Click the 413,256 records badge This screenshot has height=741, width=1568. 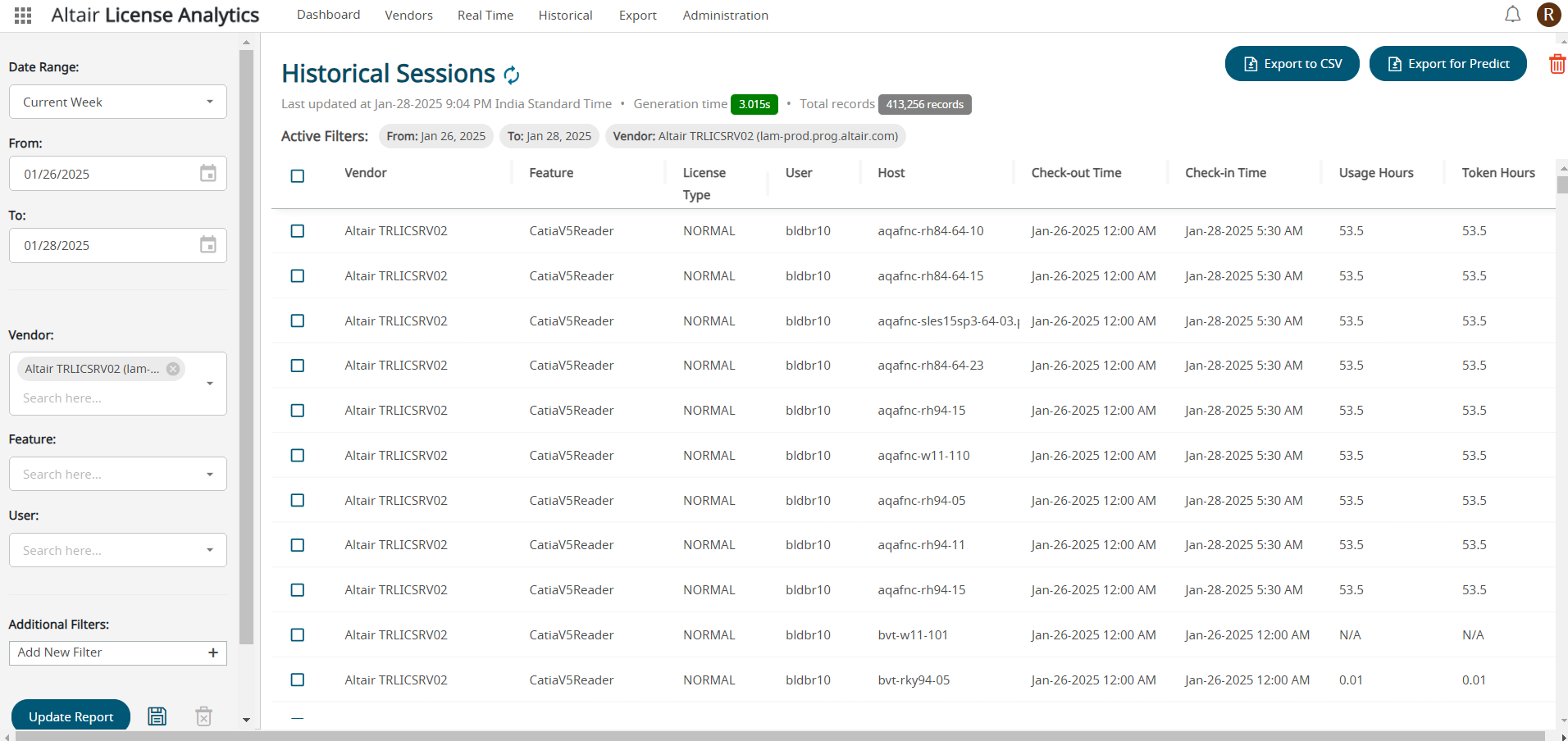click(925, 104)
